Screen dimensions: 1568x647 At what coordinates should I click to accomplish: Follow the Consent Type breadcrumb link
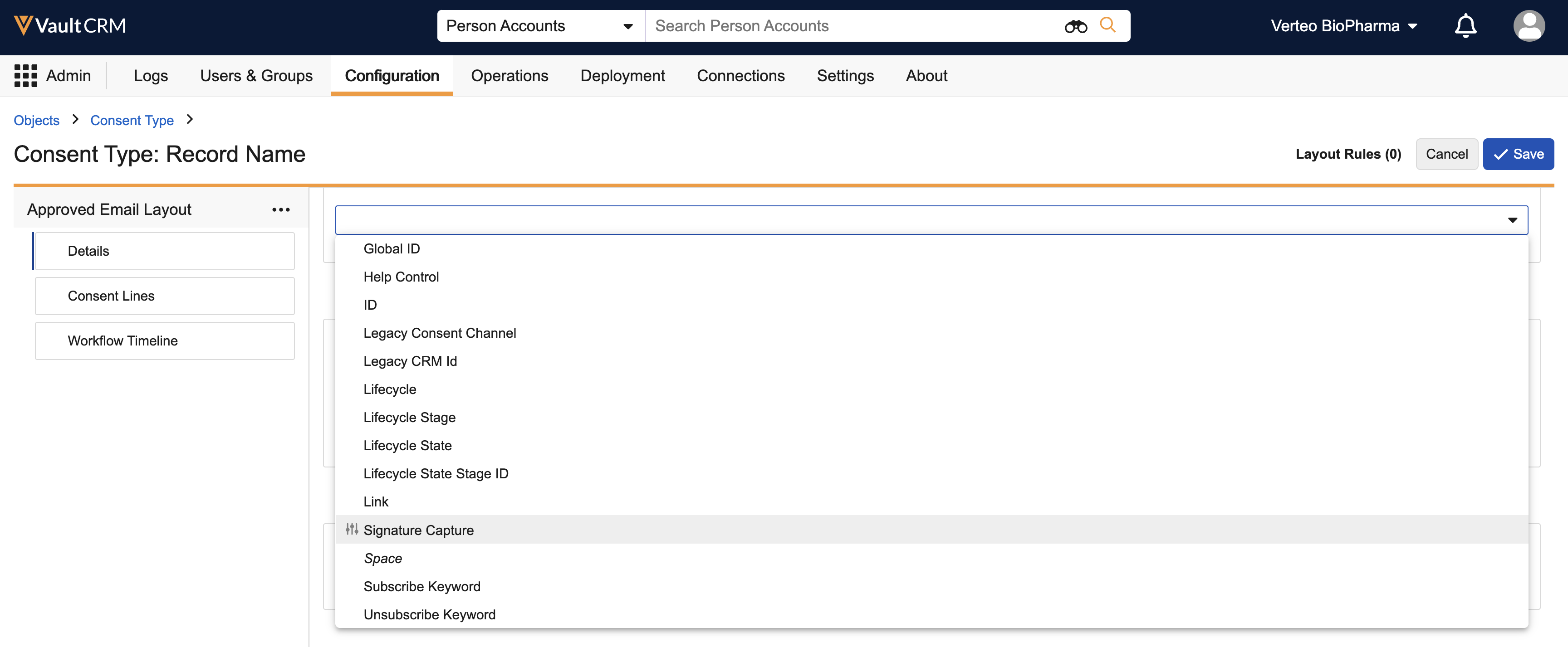pos(132,121)
